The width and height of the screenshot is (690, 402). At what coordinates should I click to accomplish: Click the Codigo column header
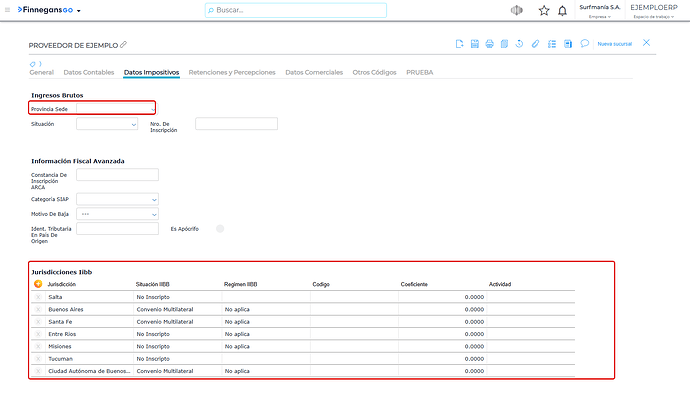[x=321, y=285]
